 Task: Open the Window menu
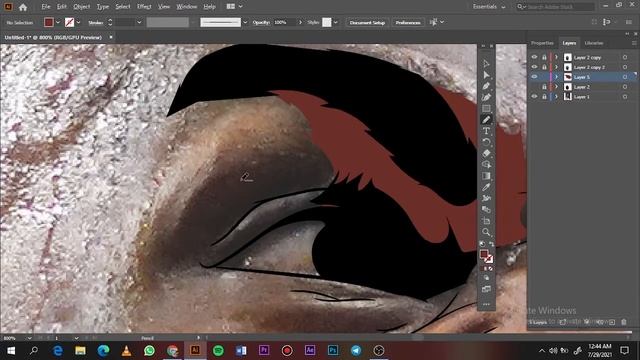click(x=187, y=7)
